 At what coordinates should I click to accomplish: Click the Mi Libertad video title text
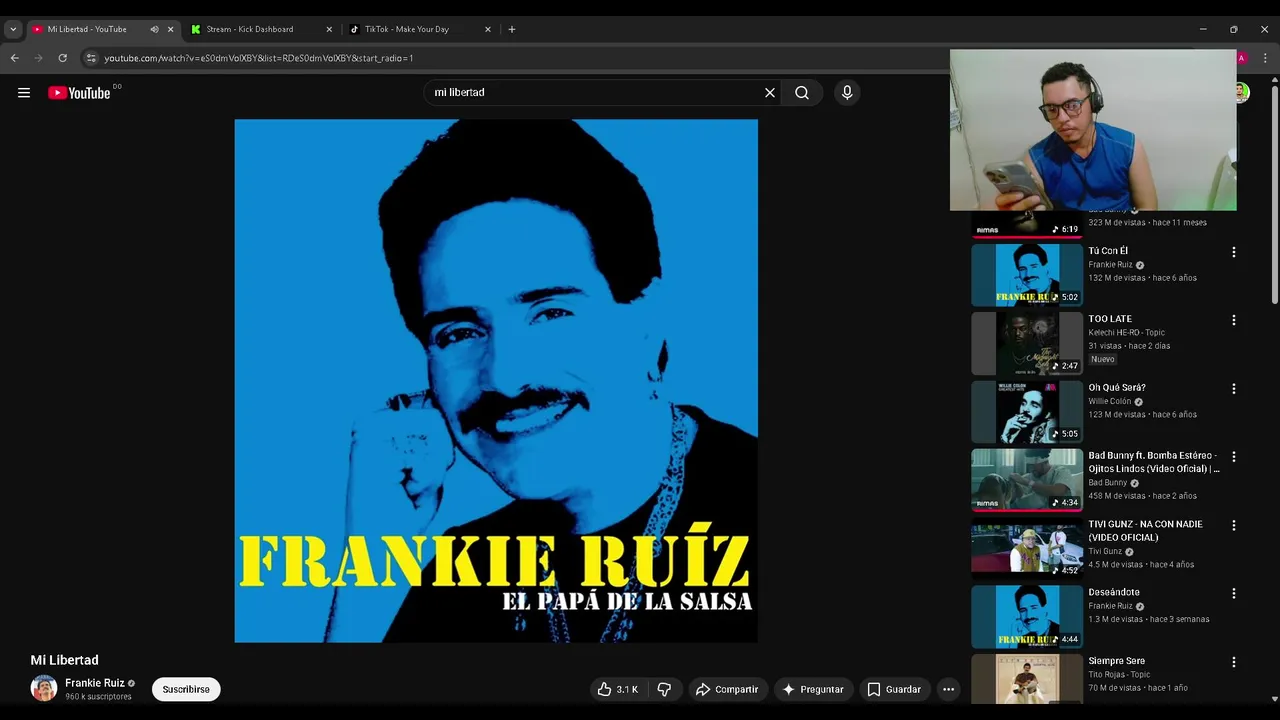[64, 660]
